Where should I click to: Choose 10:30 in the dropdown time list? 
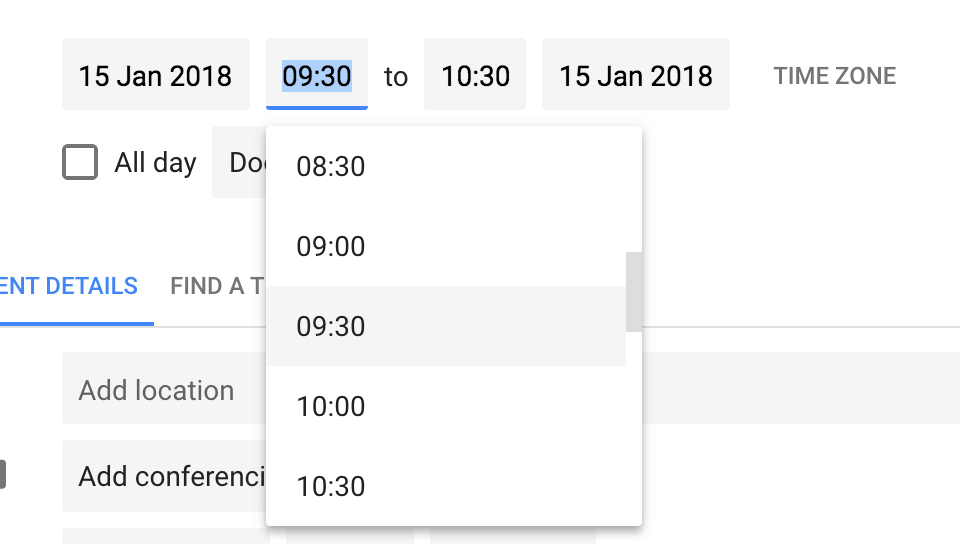click(x=331, y=487)
